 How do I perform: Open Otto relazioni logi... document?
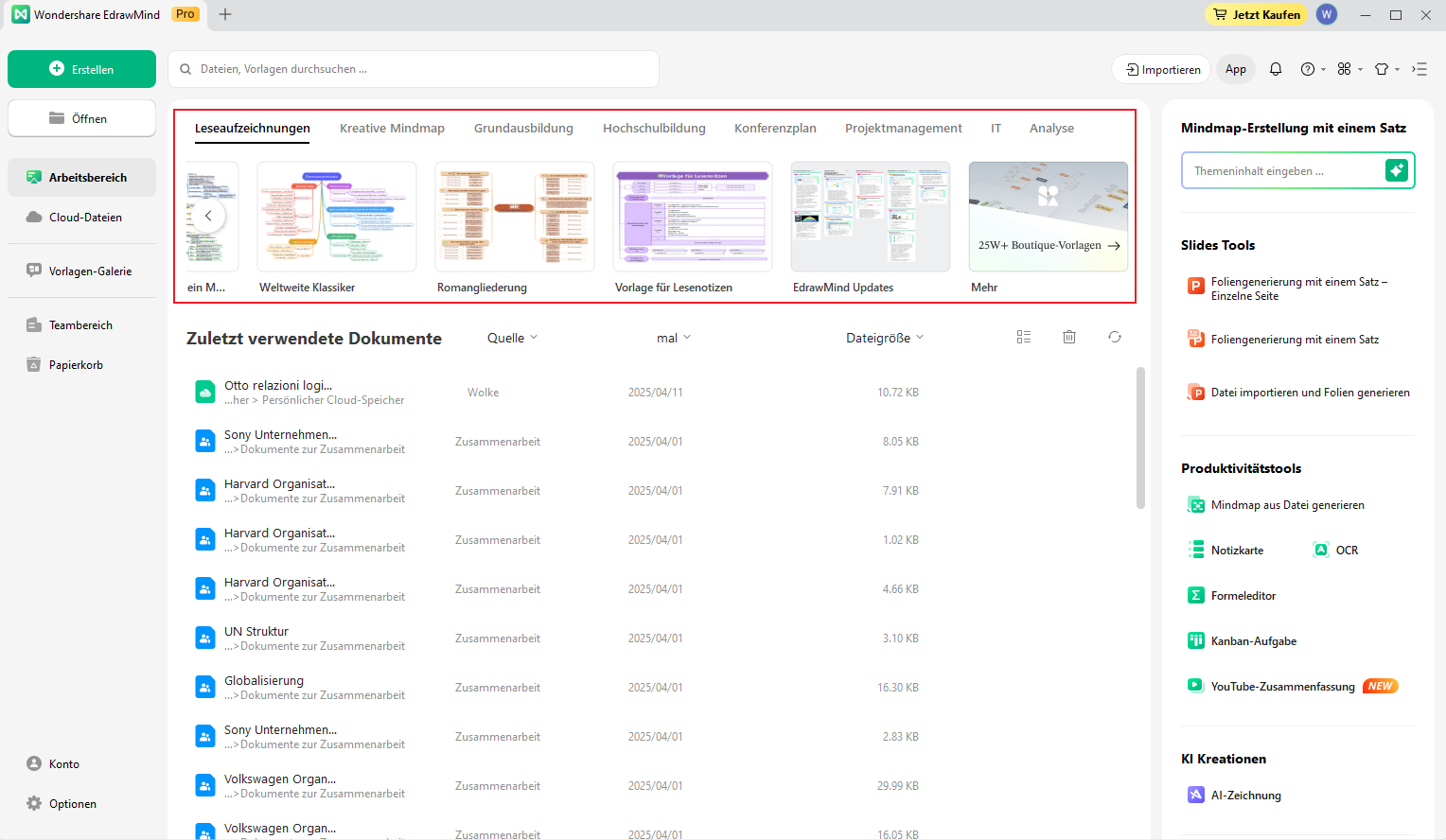(278, 386)
